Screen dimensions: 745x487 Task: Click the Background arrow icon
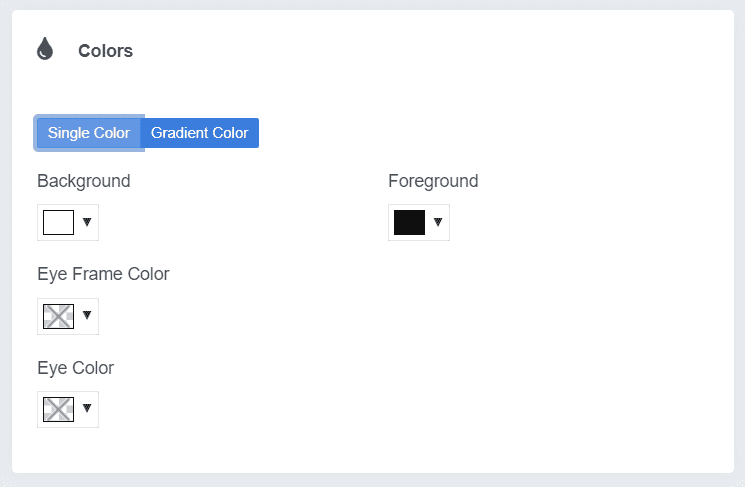click(87, 222)
